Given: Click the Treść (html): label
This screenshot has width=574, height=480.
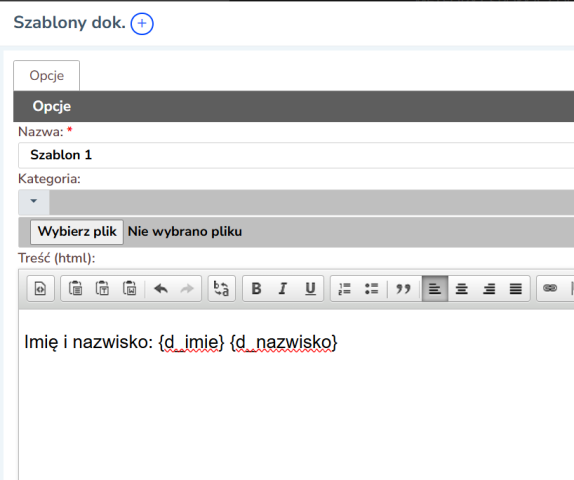Looking at the screenshot, I should 57,258.
